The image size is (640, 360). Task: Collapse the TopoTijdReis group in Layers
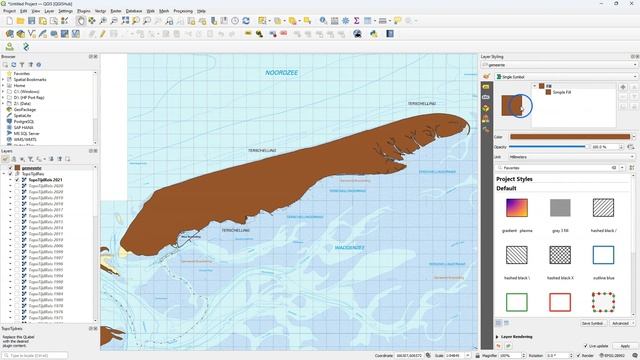coord(4,174)
